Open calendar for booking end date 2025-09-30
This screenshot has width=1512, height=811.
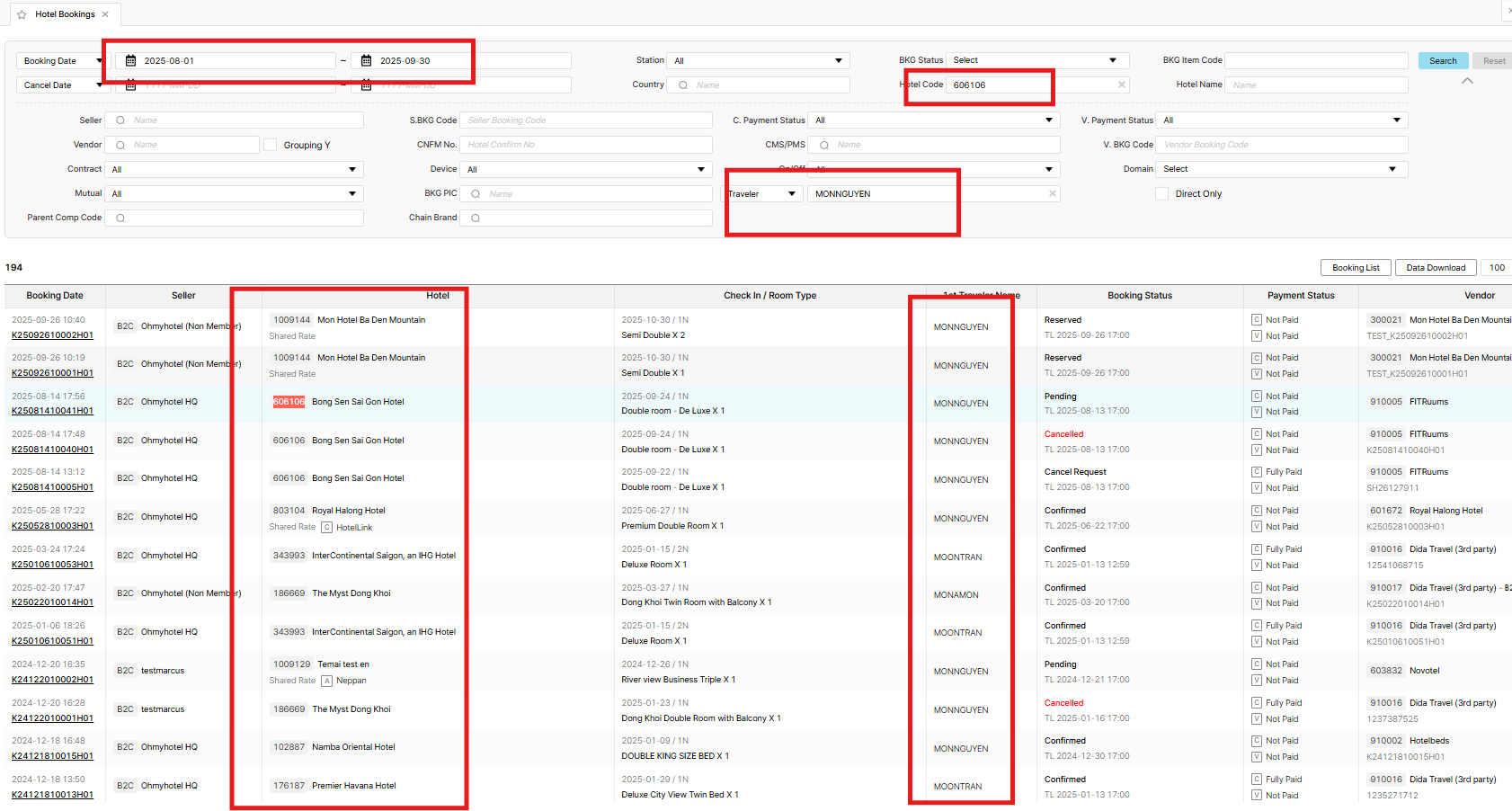click(366, 61)
